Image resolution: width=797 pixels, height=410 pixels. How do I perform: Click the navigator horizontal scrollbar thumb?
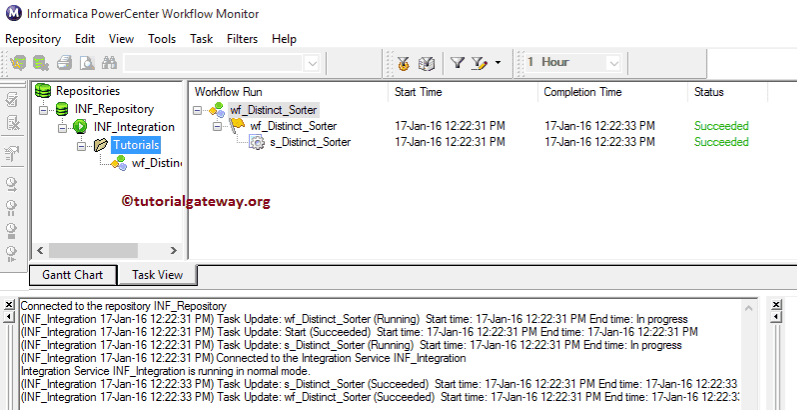pyautogui.click(x=93, y=250)
